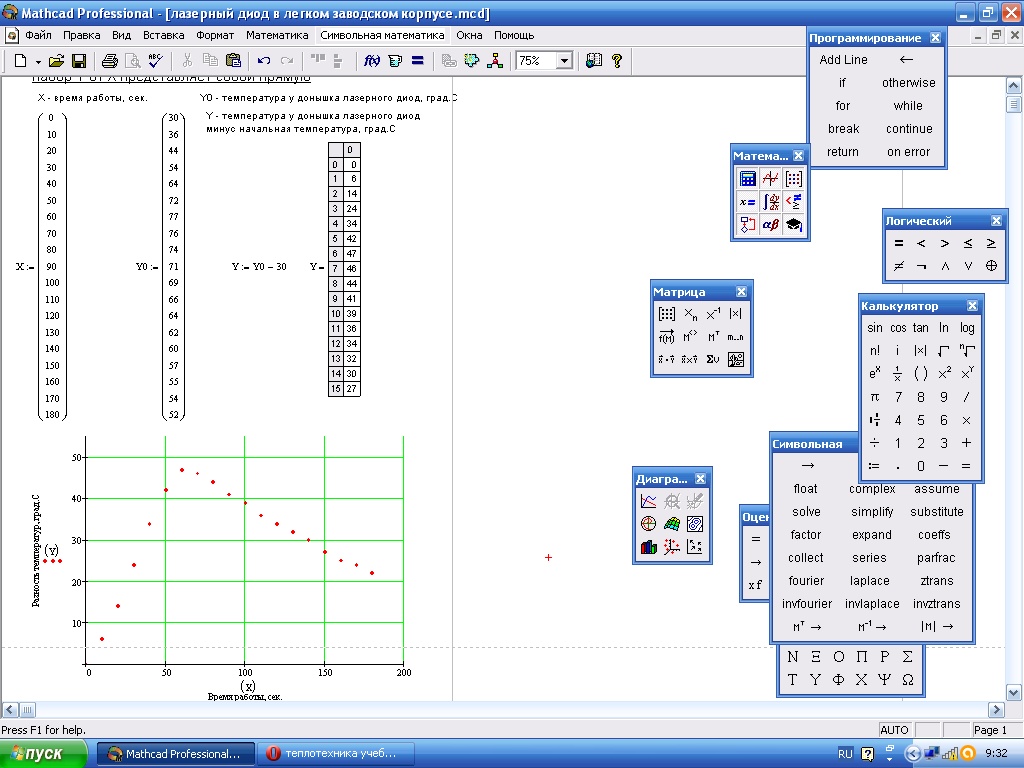The width and height of the screenshot is (1024, 768).
Task: Select the X-Y plot icon in graph palette
Action: click(x=648, y=501)
